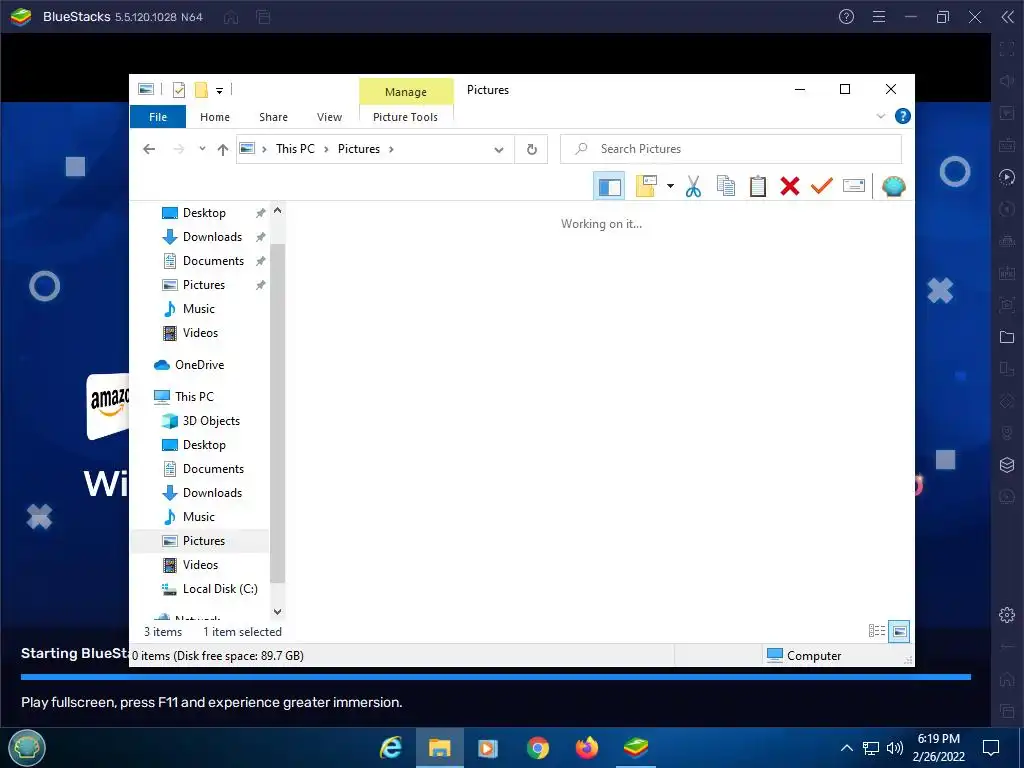Viewport: 1024px width, 768px height.
Task: Navigate back in File Explorer
Action: click(x=149, y=149)
